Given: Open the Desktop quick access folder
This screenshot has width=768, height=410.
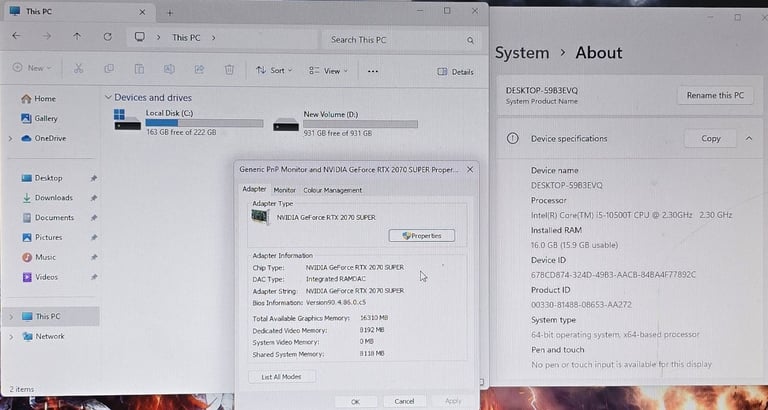Looking at the screenshot, I should coord(42,178).
